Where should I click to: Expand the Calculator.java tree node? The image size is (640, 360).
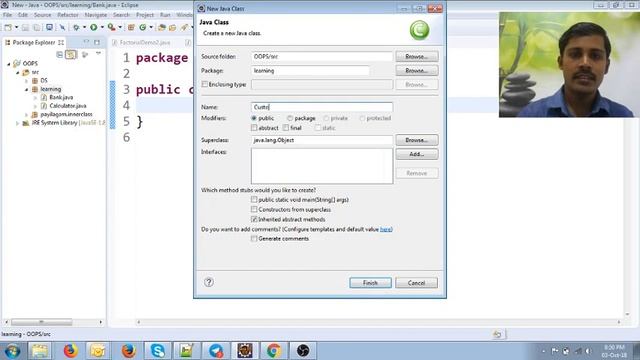pyautogui.click(x=36, y=106)
